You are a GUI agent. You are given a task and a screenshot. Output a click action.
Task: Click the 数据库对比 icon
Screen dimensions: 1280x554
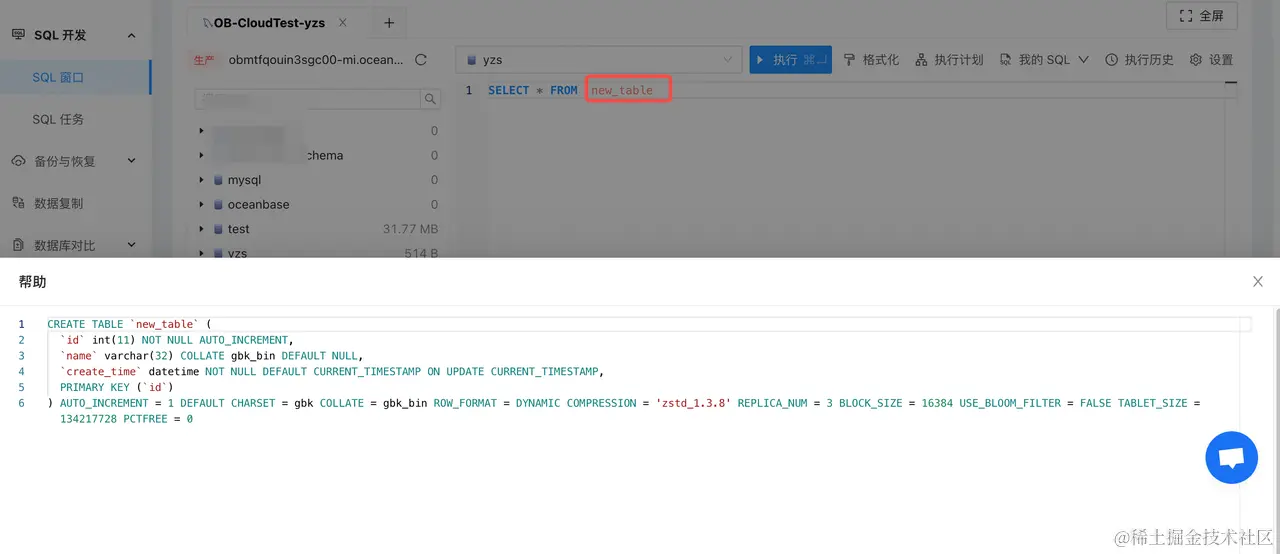point(18,245)
